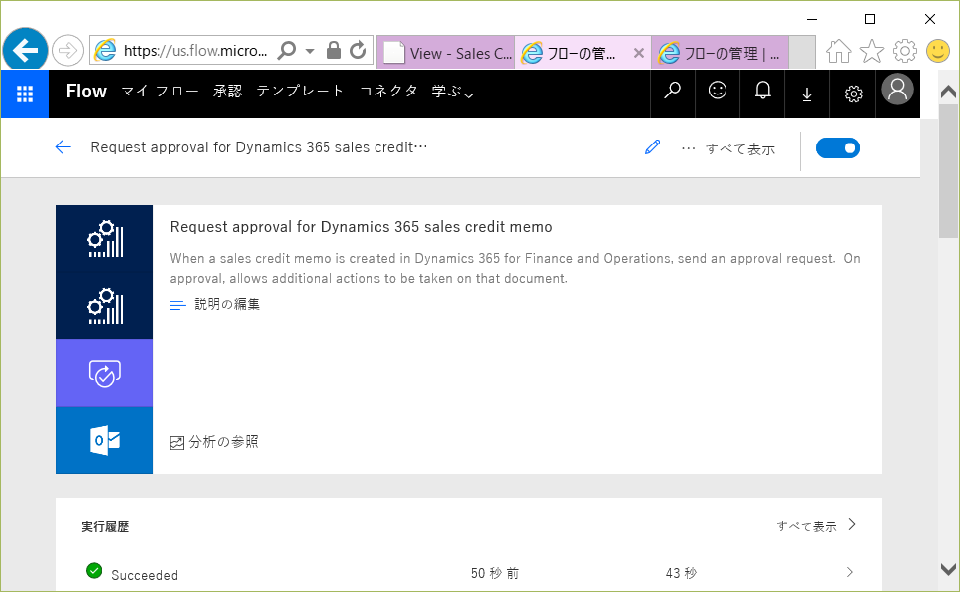Close the active フローの管 tab
The height and width of the screenshot is (592, 960).
click(639, 53)
